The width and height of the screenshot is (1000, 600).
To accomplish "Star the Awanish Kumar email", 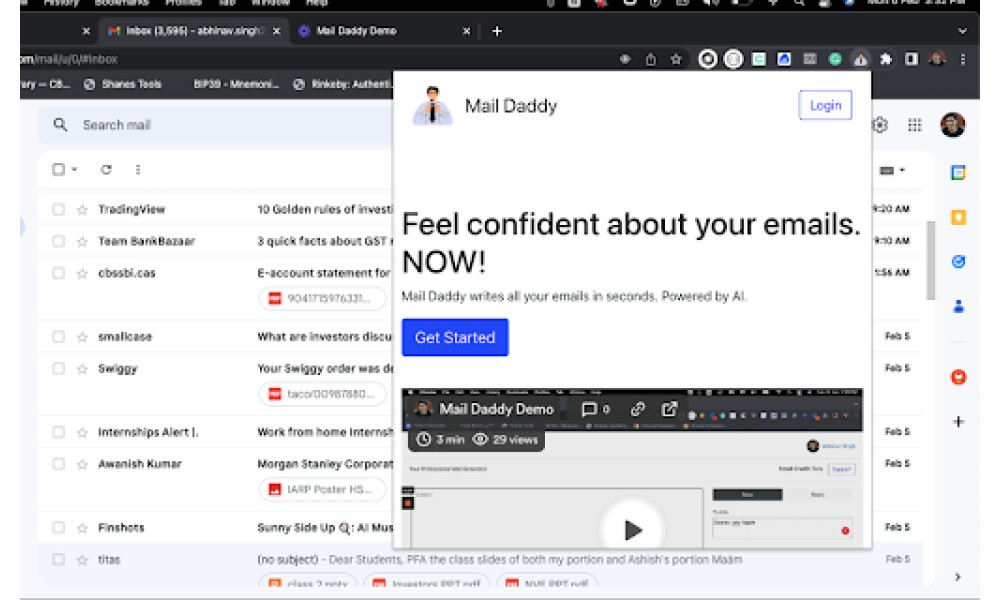I will click(x=82, y=464).
